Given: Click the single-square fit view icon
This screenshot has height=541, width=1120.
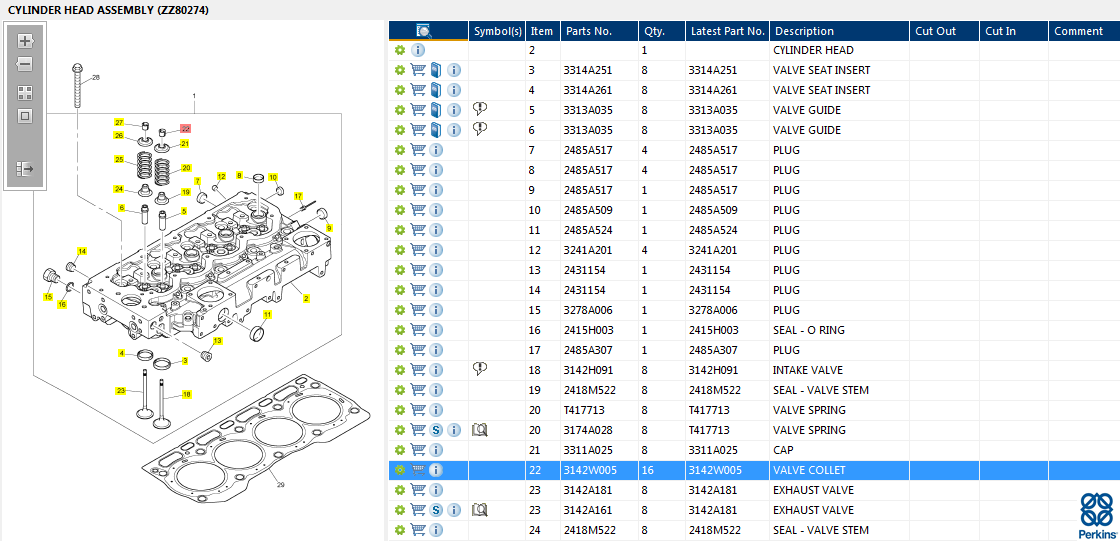Looking at the screenshot, I should pyautogui.click(x=25, y=116).
